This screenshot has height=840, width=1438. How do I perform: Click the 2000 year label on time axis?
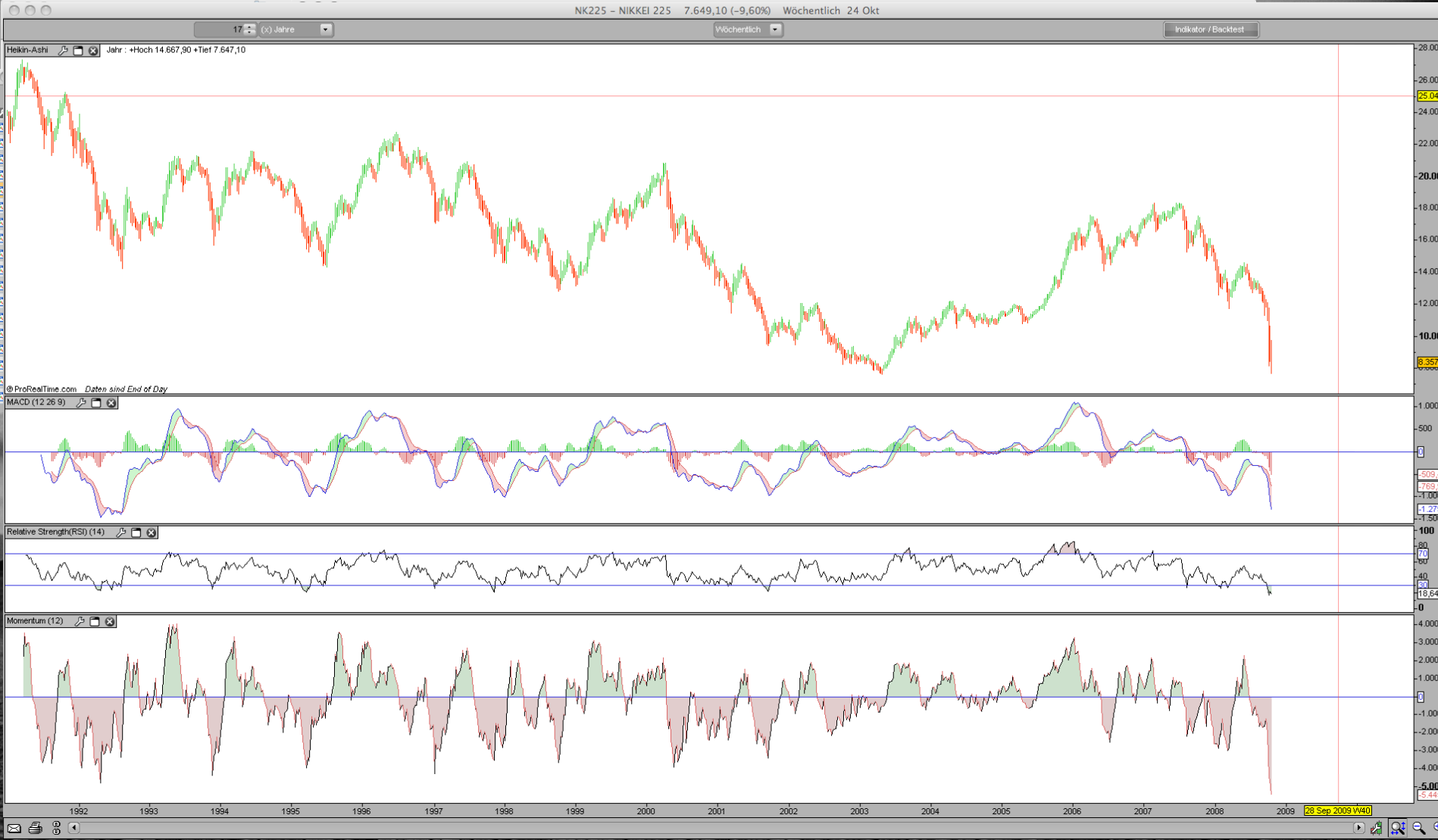[x=646, y=811]
